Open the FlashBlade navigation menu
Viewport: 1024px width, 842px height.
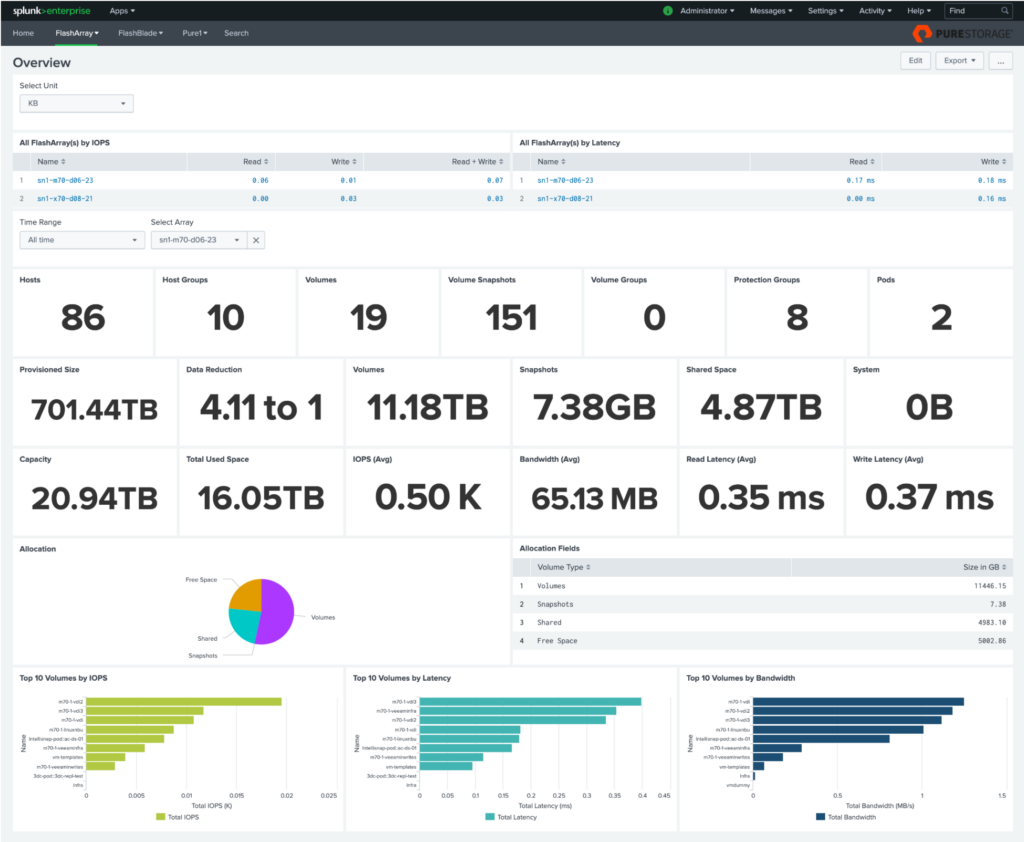(x=140, y=33)
